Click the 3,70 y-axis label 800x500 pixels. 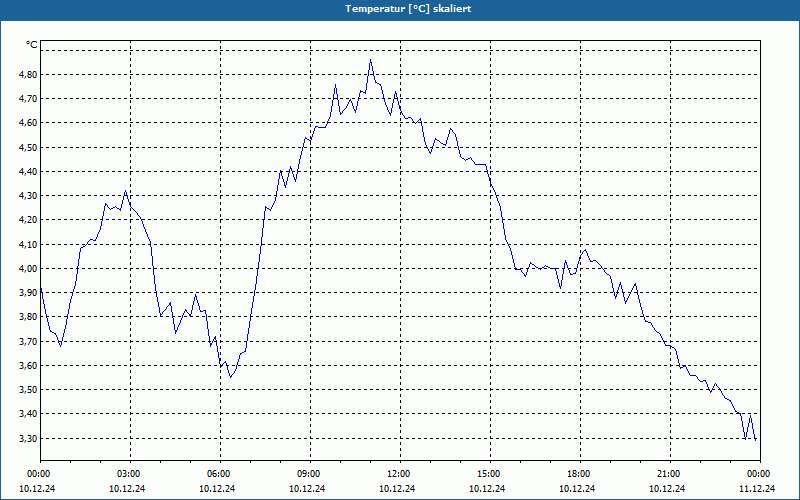(29, 341)
